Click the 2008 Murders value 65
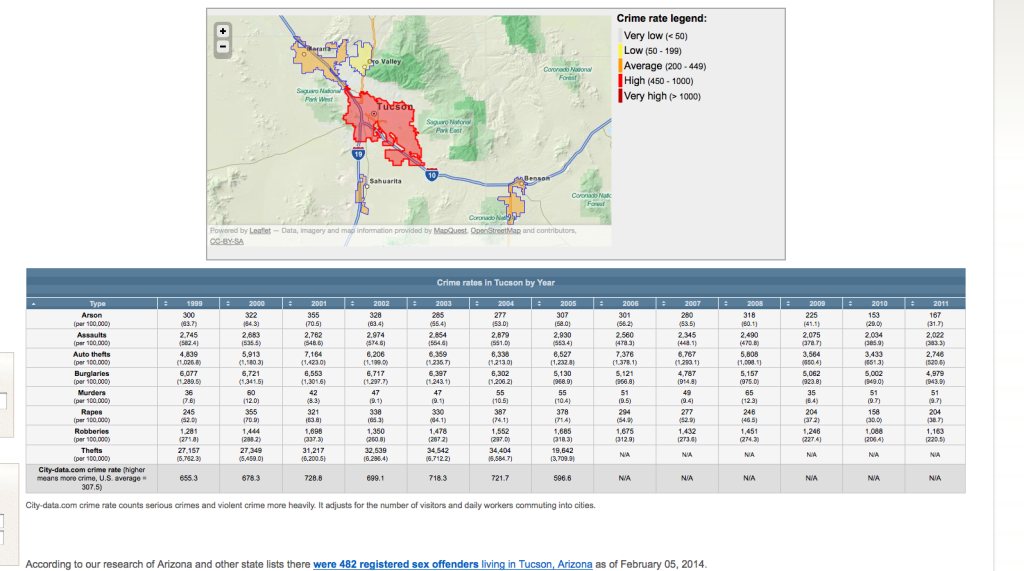Image resolution: width=1024 pixels, height=571 pixels. pos(749,393)
